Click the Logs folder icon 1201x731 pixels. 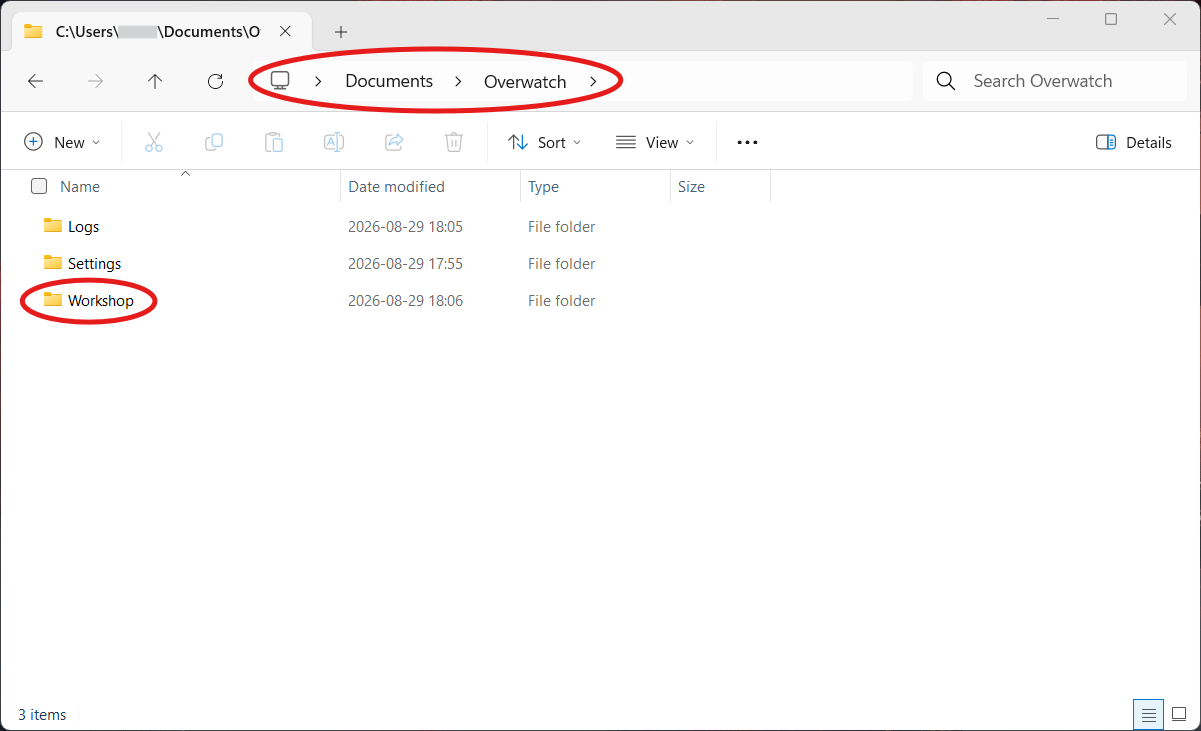pos(53,226)
